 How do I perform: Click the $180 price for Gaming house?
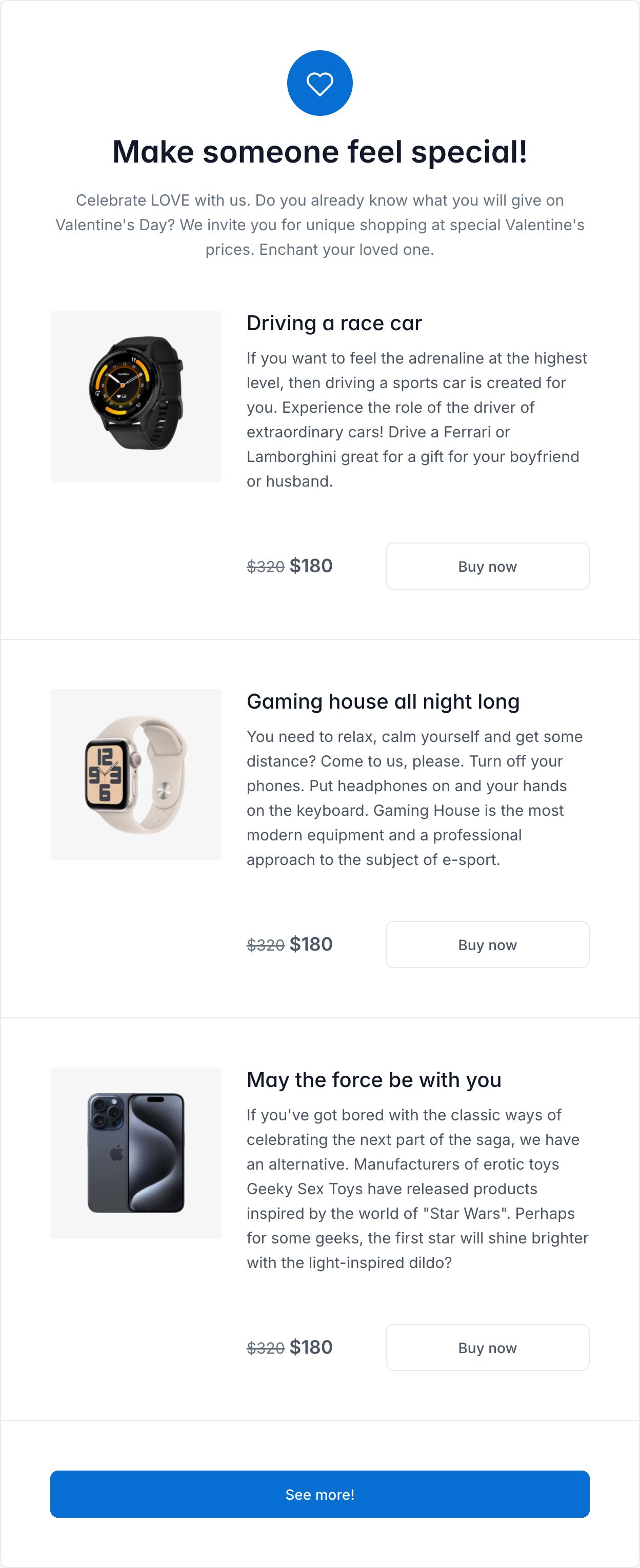311,944
